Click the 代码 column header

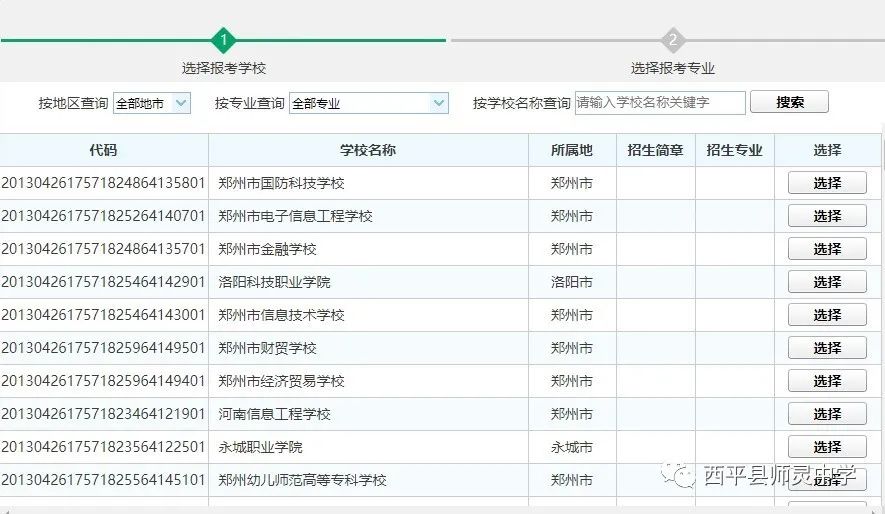tap(103, 150)
